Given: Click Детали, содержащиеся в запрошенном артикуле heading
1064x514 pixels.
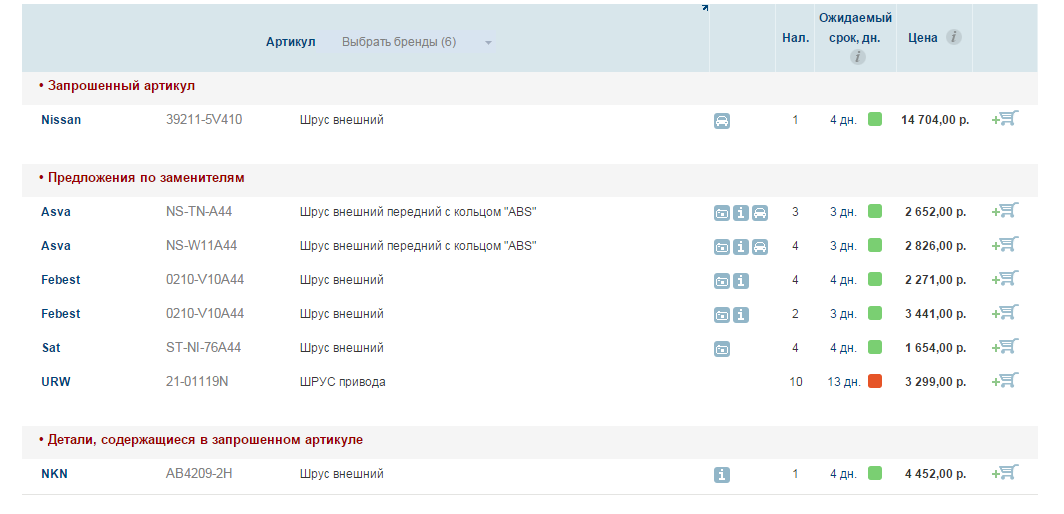Looking at the screenshot, I should 205,440.
